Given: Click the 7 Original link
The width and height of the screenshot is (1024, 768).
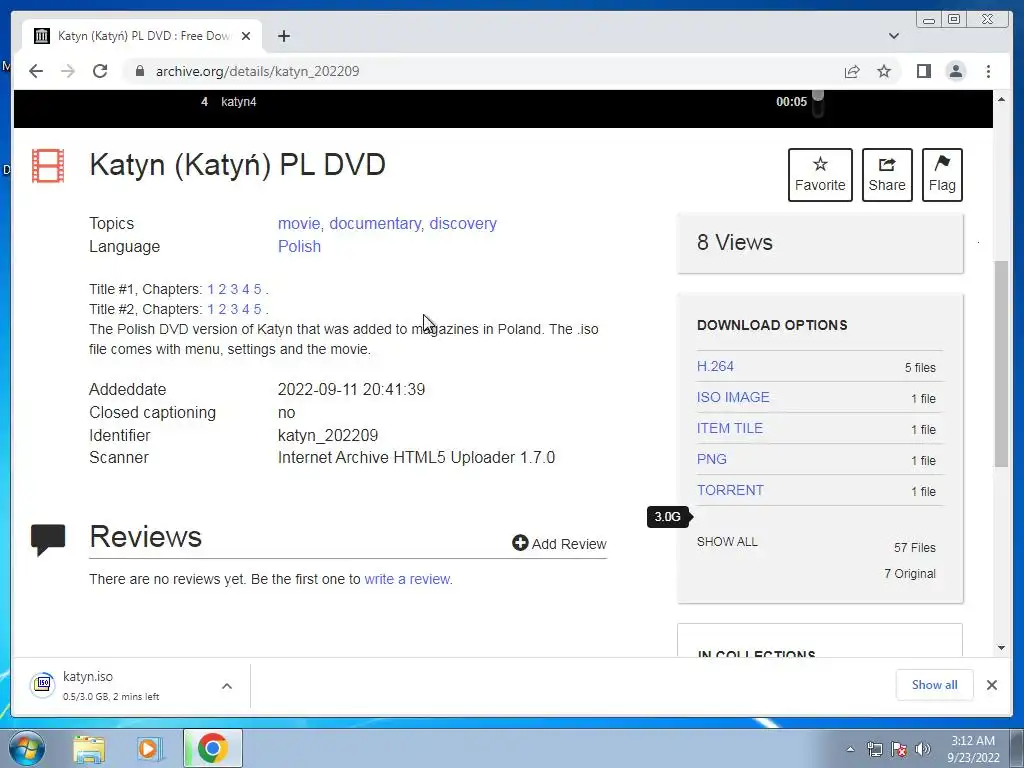Looking at the screenshot, I should coord(910,574).
